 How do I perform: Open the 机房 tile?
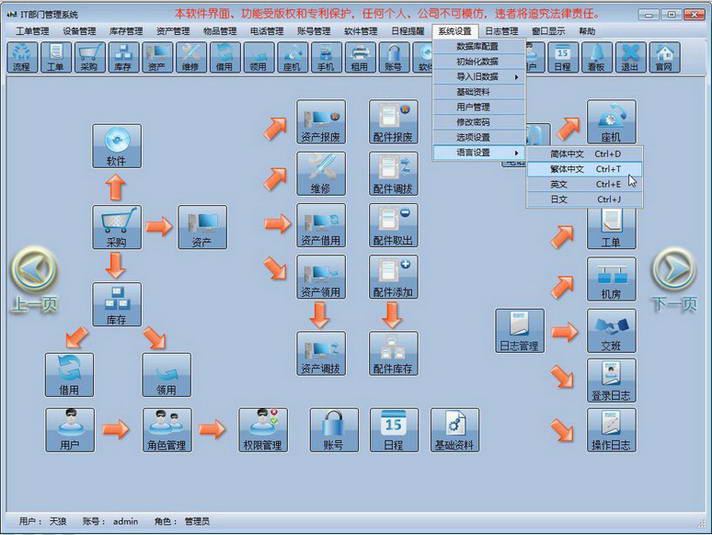pyautogui.click(x=611, y=279)
